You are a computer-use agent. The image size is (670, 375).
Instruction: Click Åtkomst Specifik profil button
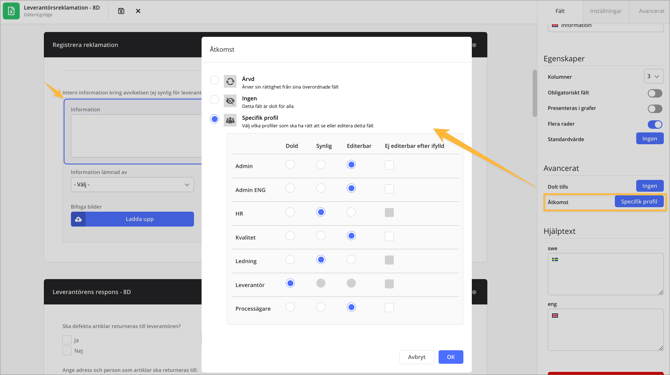pos(639,202)
